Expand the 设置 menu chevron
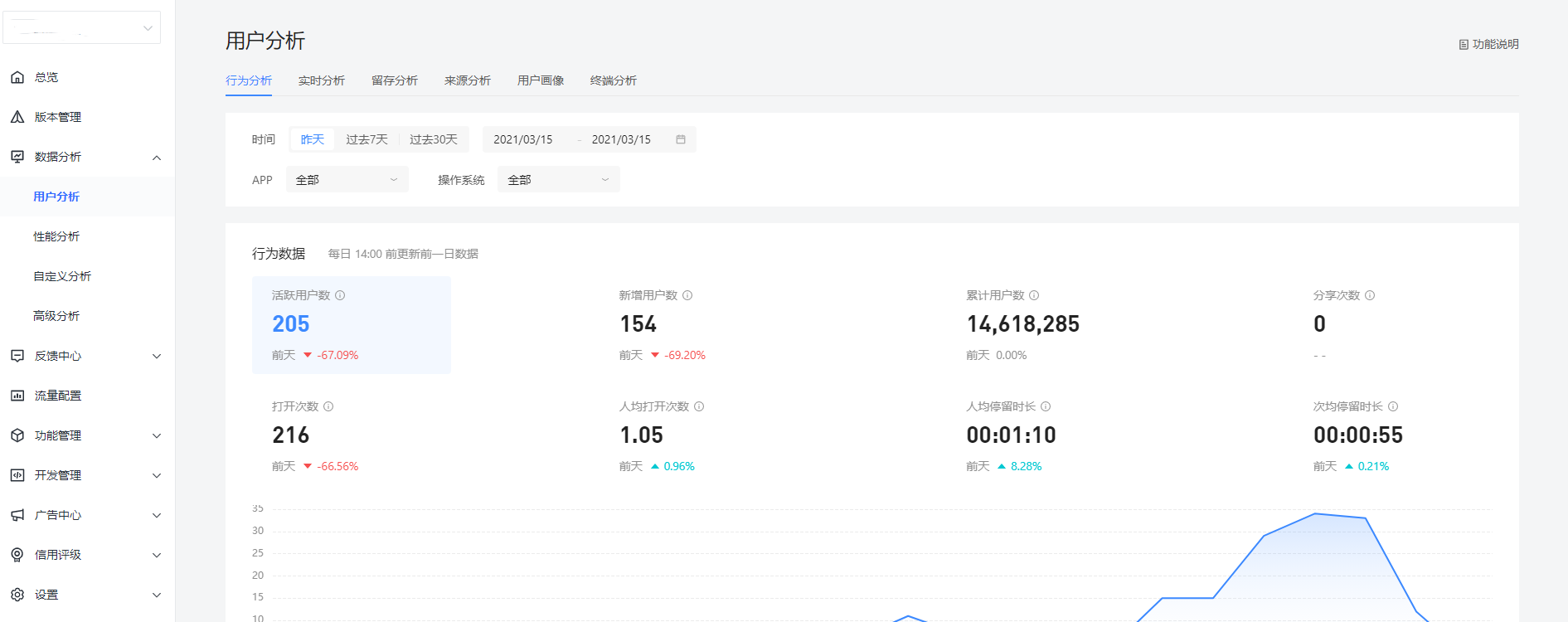The width and height of the screenshot is (1568, 622). point(157,595)
